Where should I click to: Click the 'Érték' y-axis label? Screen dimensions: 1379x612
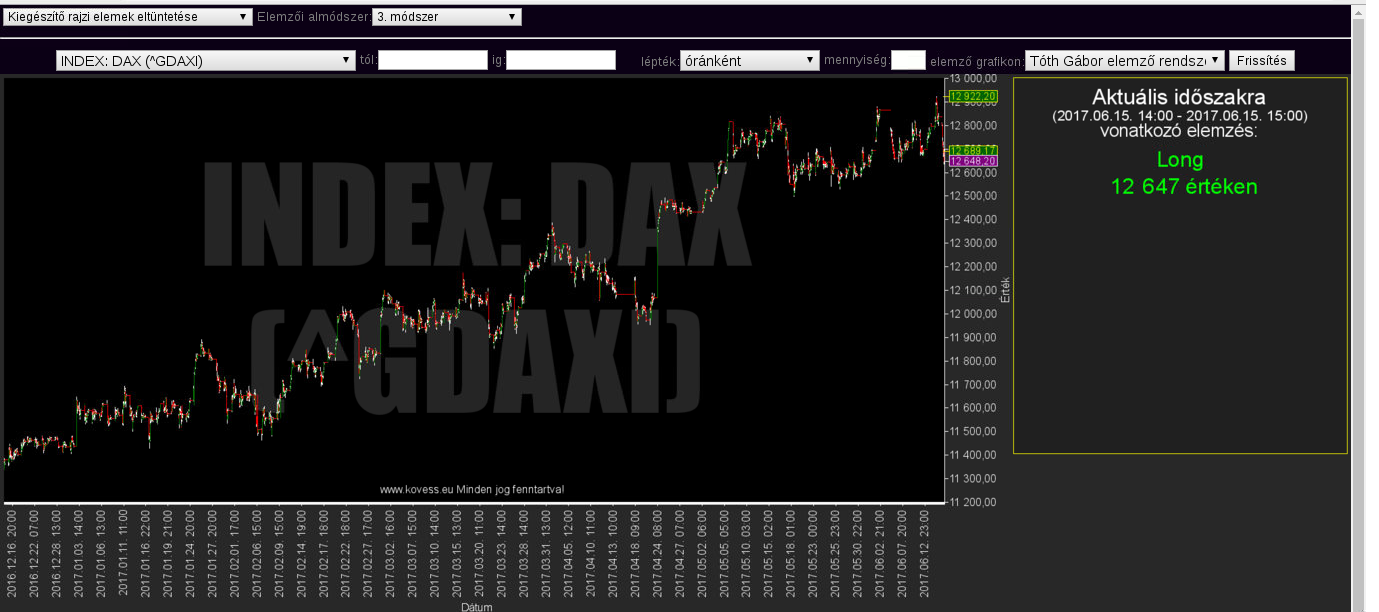tap(1006, 289)
